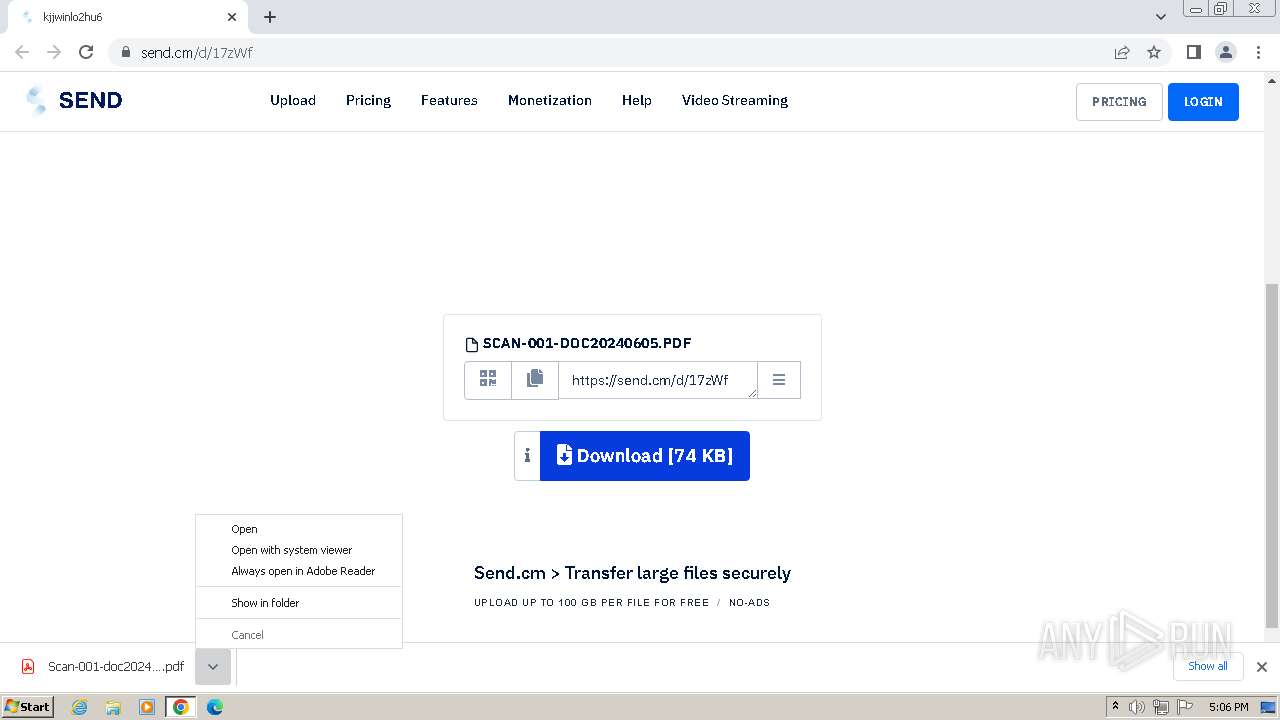1280x720 pixels.
Task: Click the network tray icon
Action: click(x=1160, y=707)
